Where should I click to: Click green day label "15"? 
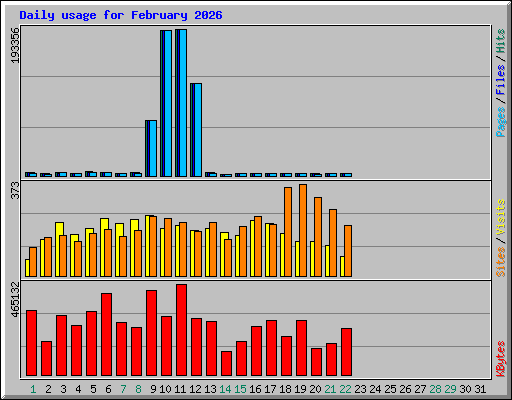[x=240, y=389]
